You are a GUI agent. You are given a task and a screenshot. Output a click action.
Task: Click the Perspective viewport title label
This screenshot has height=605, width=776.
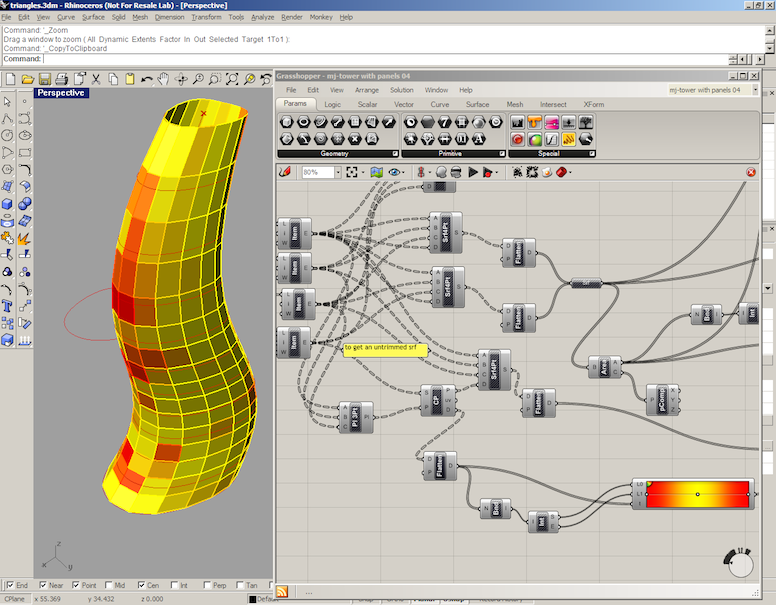point(60,93)
